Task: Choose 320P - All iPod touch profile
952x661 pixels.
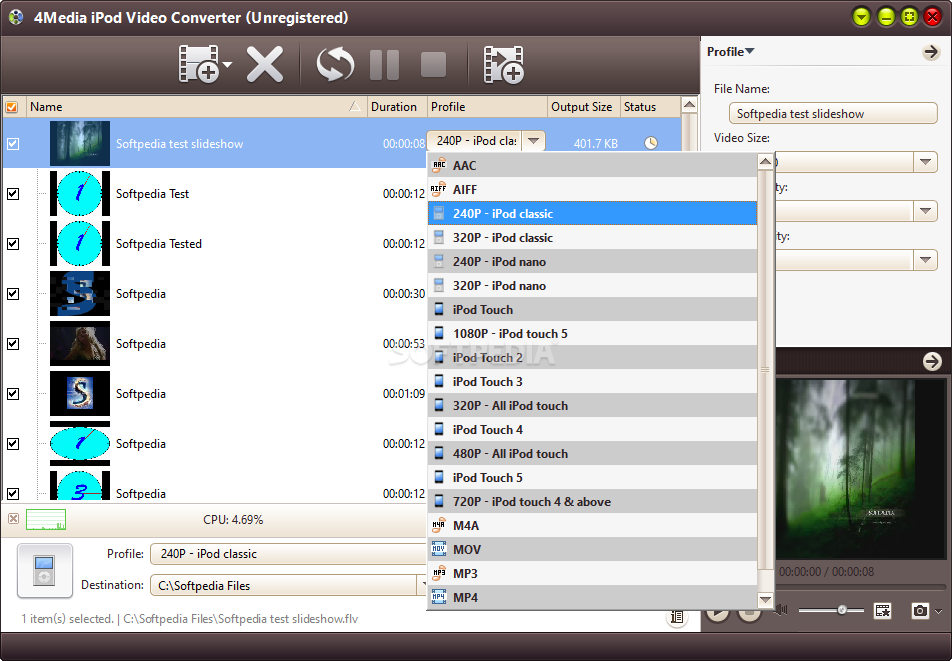Action: click(592, 405)
